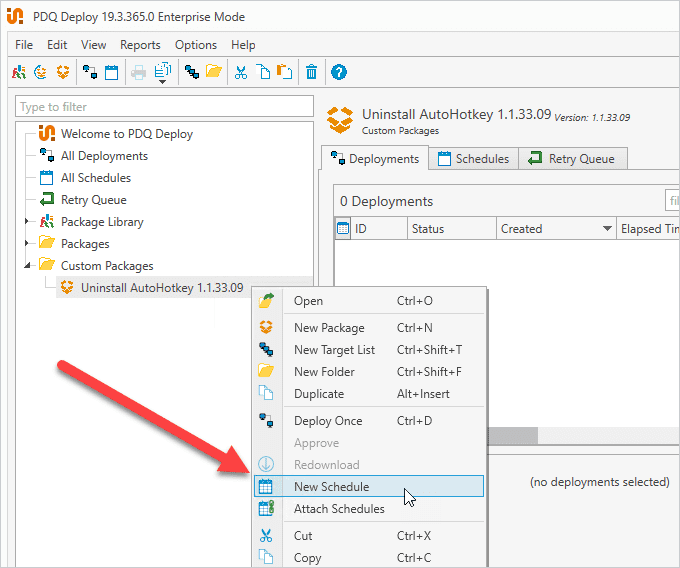Select Retry Queue in the tree
The image size is (680, 568).
[94, 200]
